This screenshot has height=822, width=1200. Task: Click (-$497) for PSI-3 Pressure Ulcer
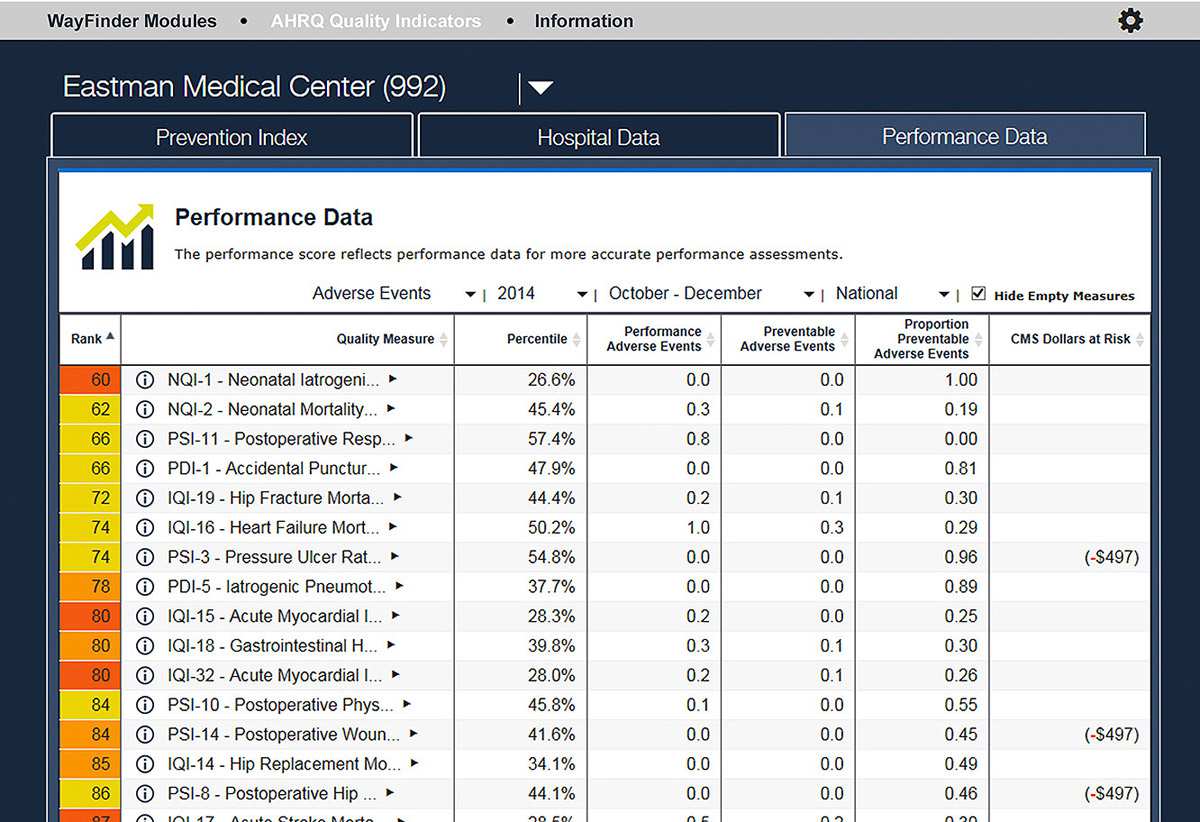1111,557
